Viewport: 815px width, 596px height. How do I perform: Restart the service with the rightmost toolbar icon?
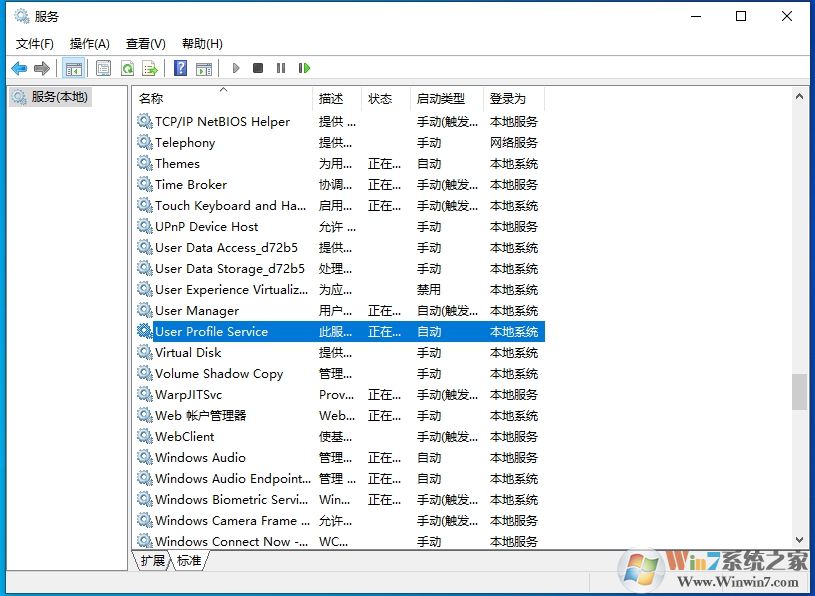coord(305,68)
